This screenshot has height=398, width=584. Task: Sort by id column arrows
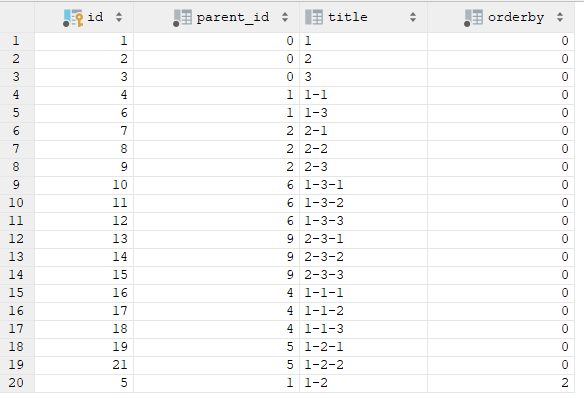(x=119, y=17)
